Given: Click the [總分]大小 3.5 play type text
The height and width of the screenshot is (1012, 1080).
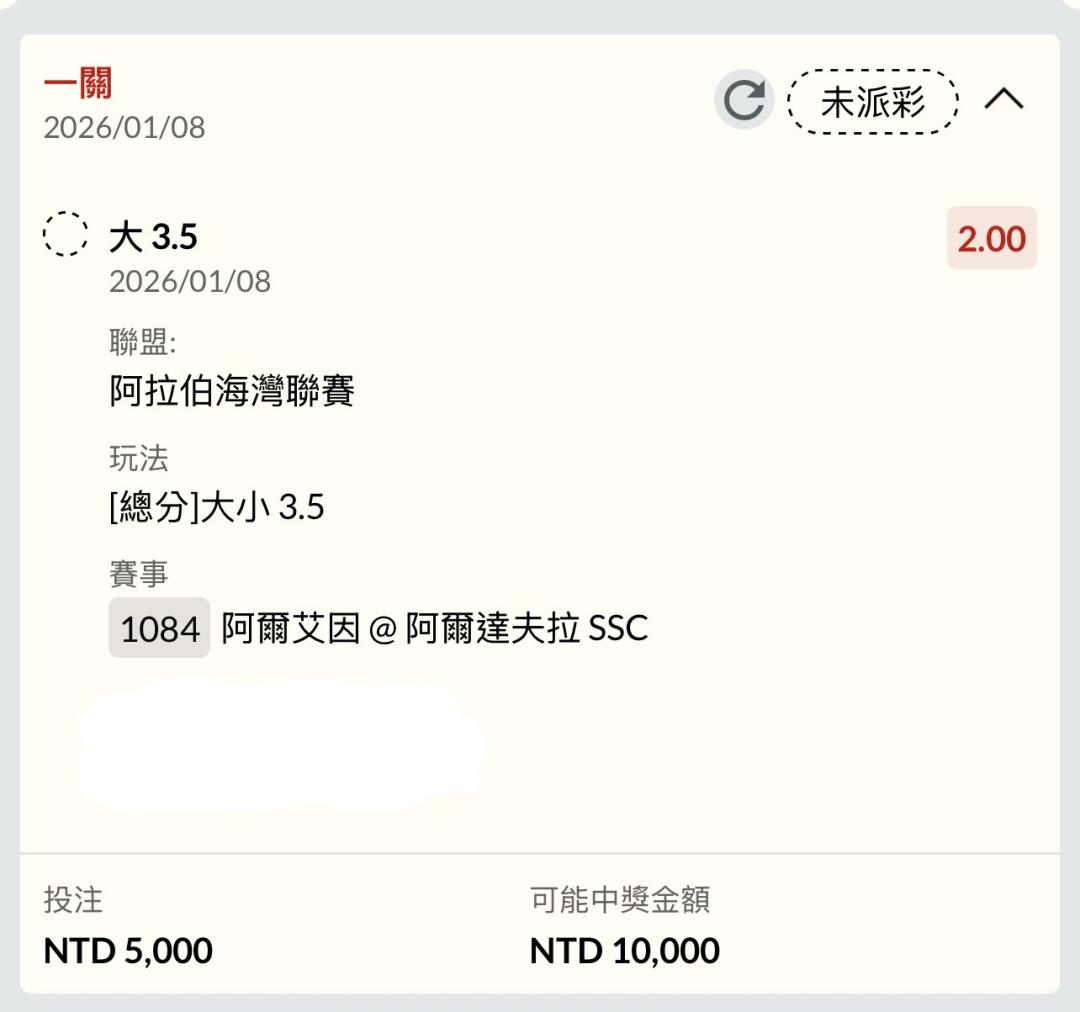Looking at the screenshot, I should click(216, 507).
